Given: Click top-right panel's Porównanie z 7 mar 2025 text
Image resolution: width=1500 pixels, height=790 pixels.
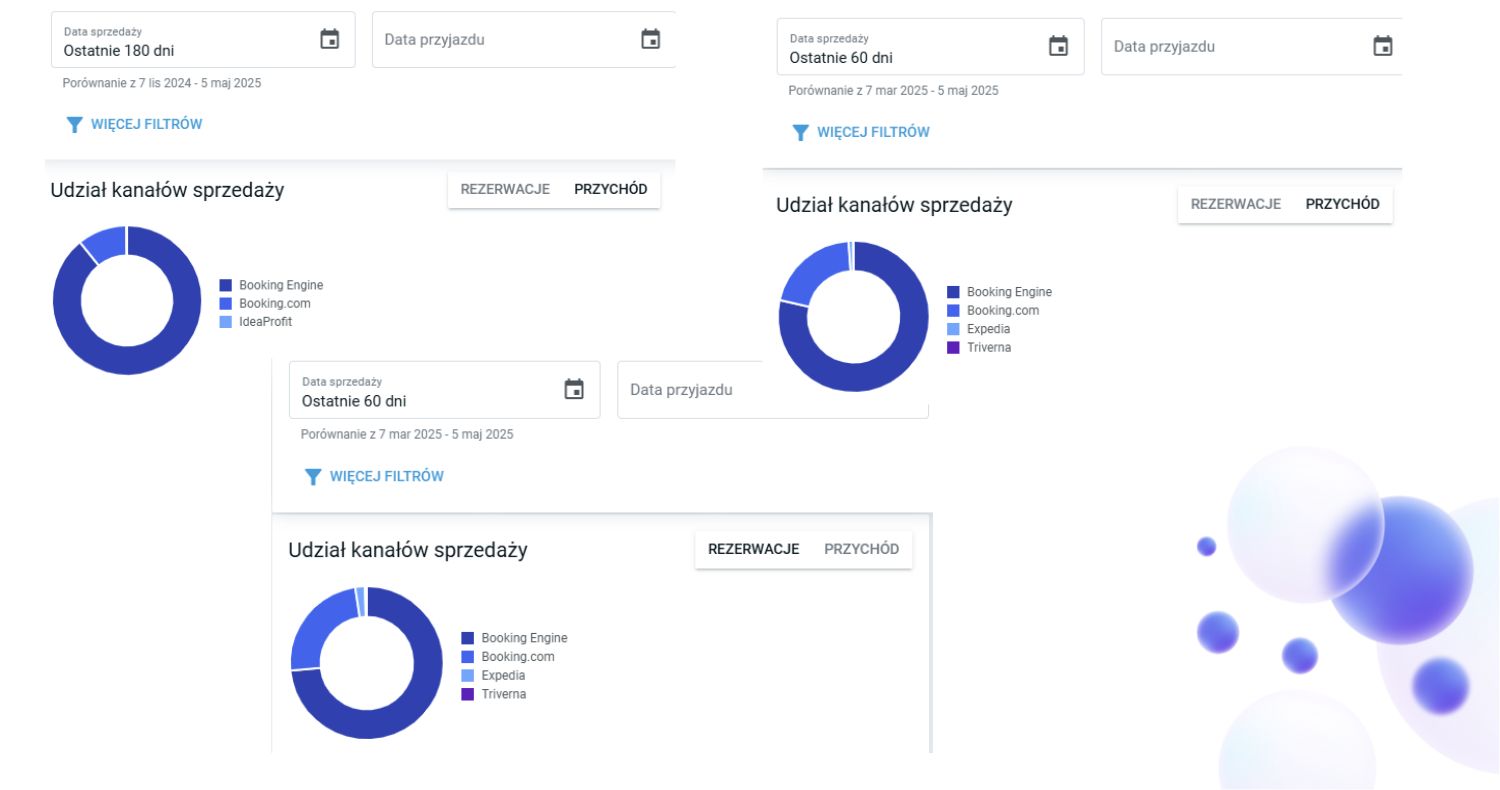Looking at the screenshot, I should (x=893, y=91).
